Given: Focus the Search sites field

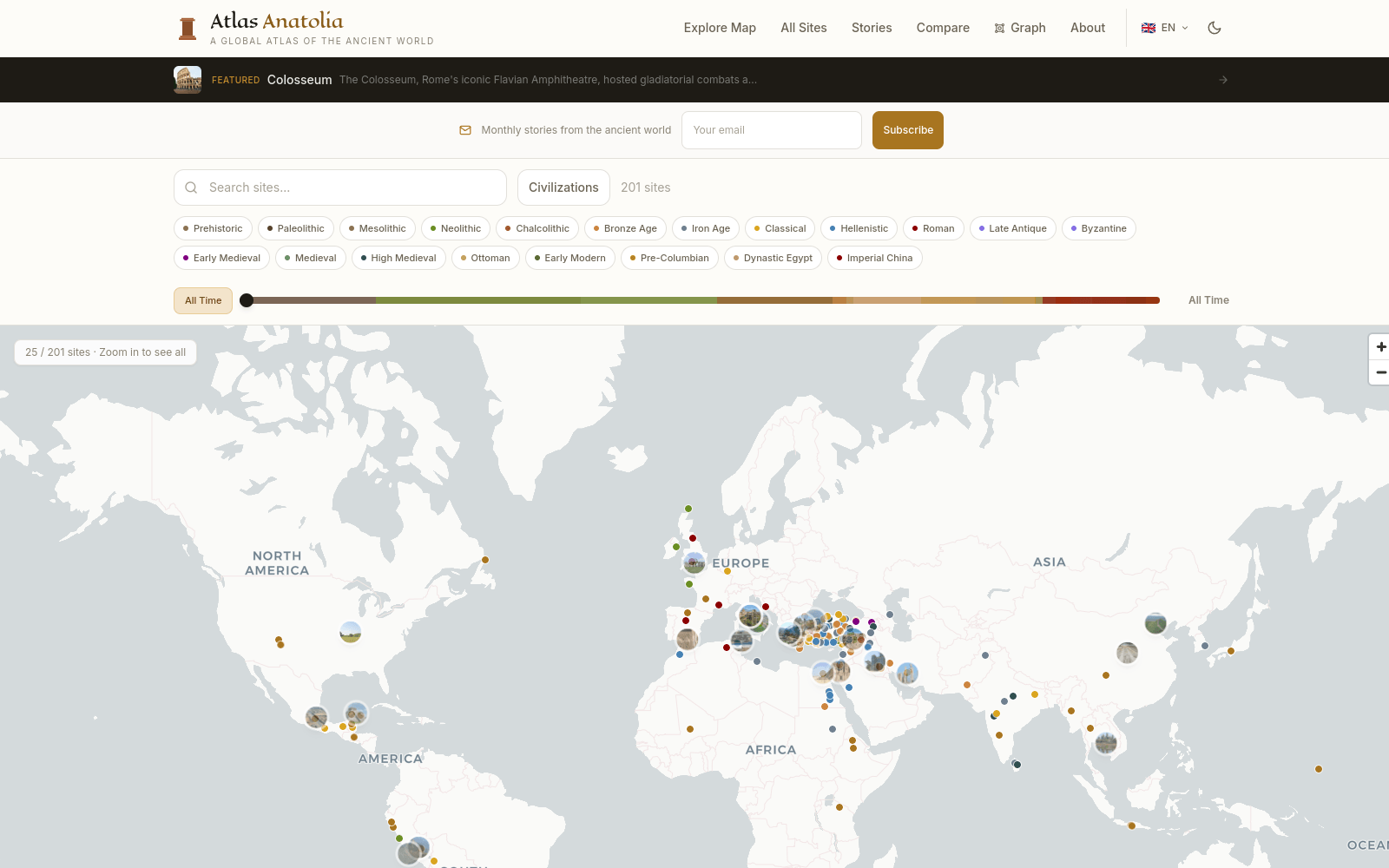Looking at the screenshot, I should (x=340, y=187).
